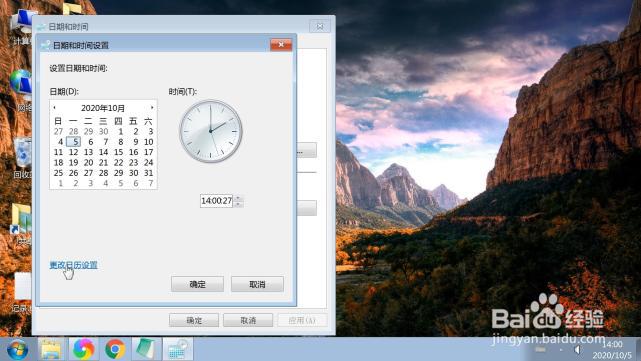Select October 28 in the calendar

[x=104, y=173]
